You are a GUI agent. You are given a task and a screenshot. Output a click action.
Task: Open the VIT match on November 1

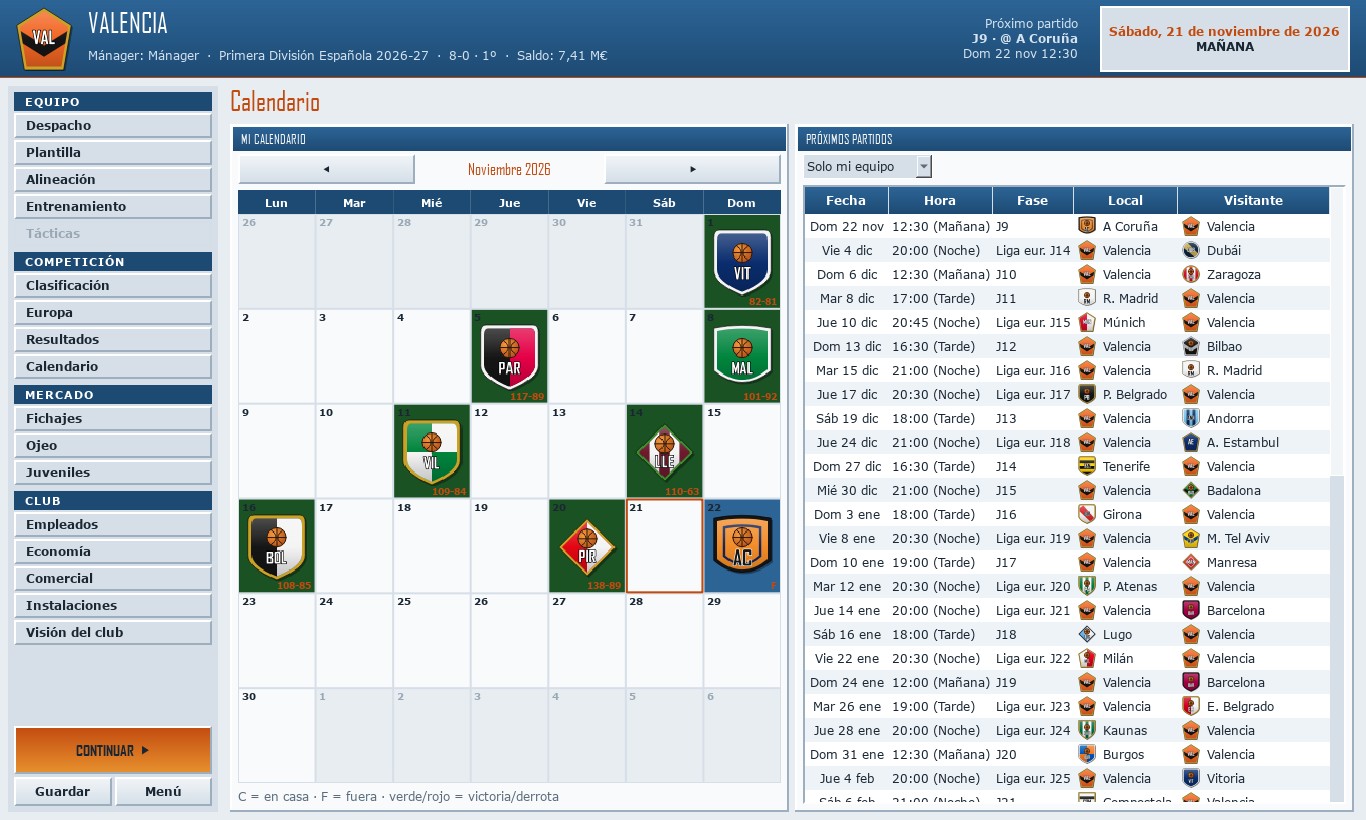pos(742,261)
